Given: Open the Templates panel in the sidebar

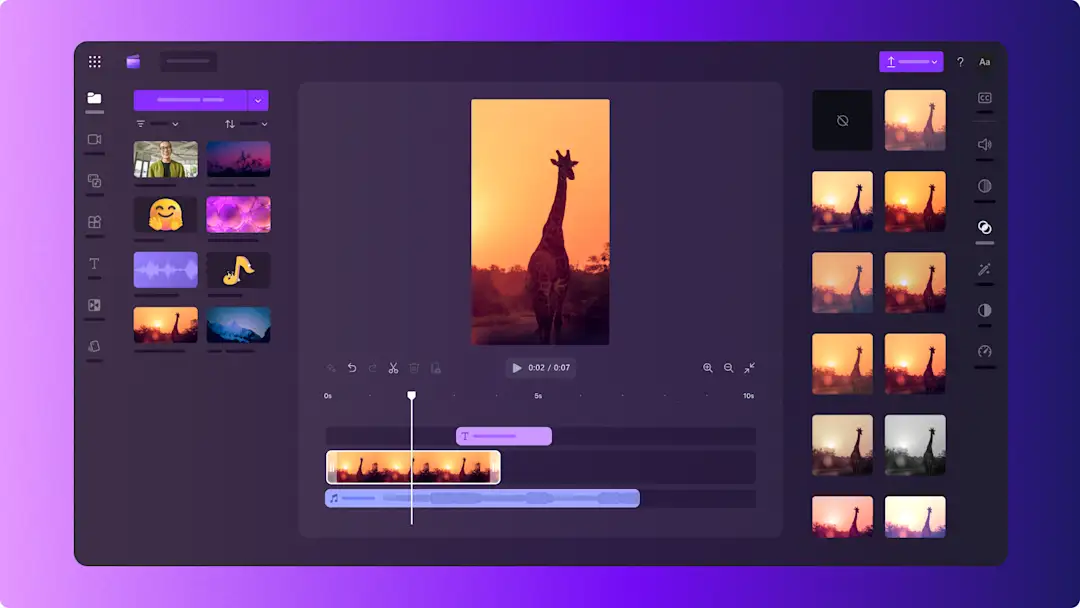Looking at the screenshot, I should [x=94, y=222].
